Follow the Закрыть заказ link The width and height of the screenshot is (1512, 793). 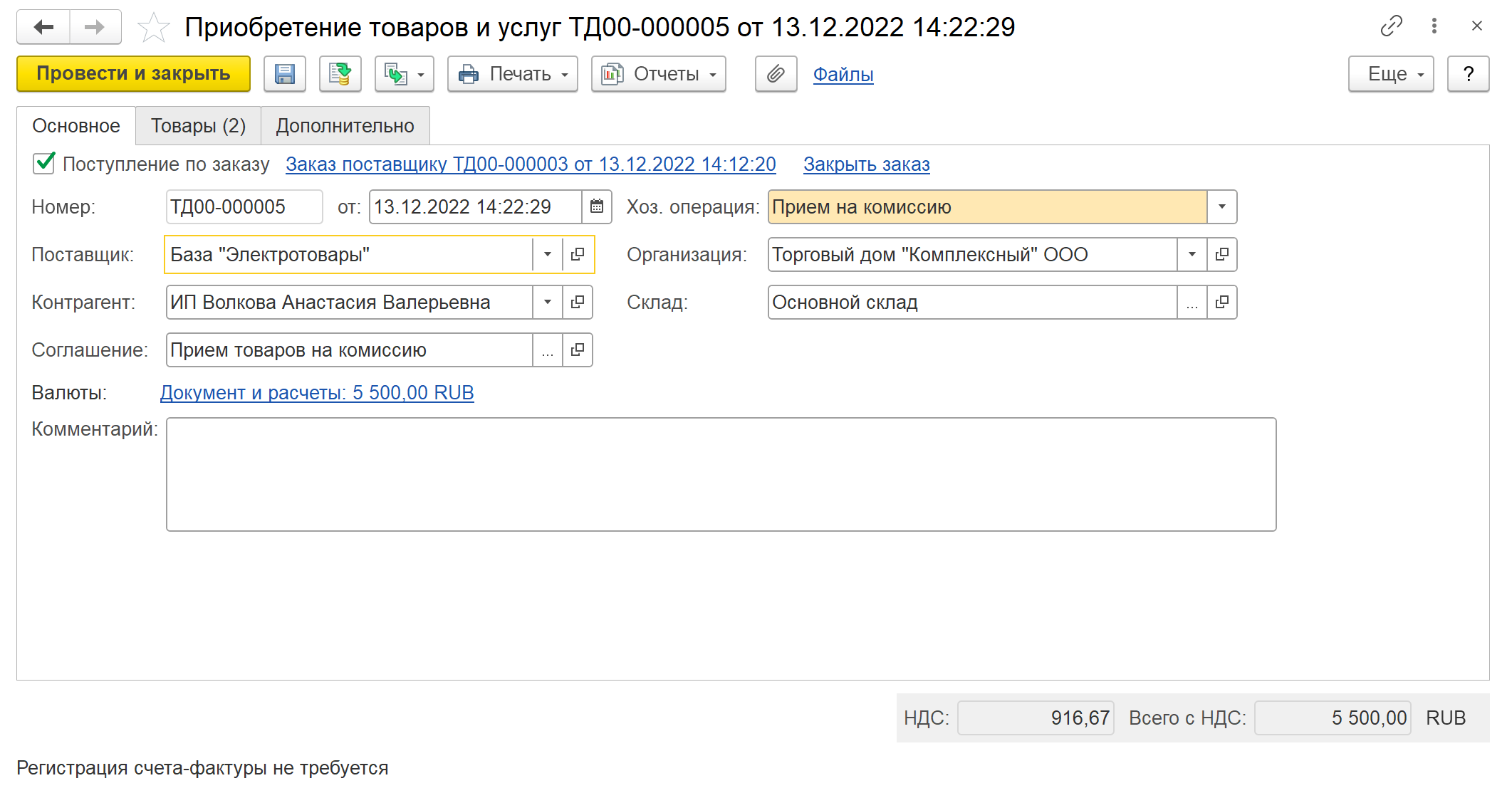pos(866,164)
